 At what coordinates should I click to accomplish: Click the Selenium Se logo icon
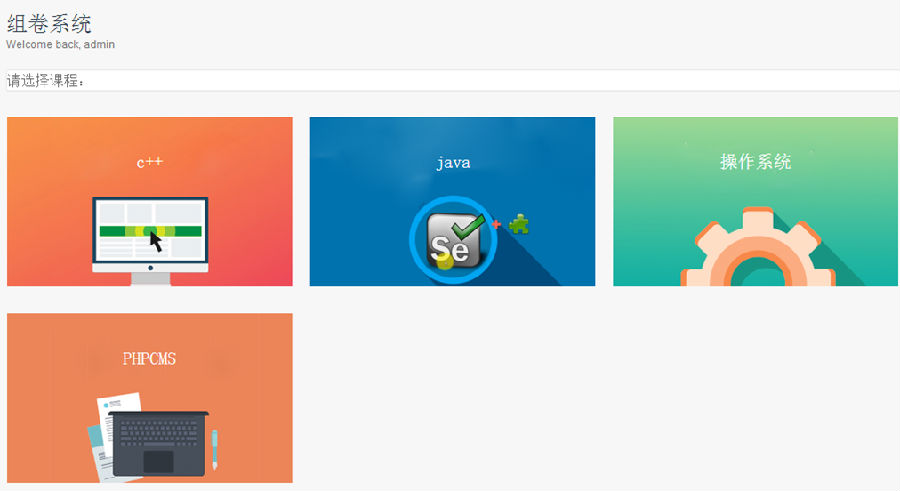pos(453,240)
